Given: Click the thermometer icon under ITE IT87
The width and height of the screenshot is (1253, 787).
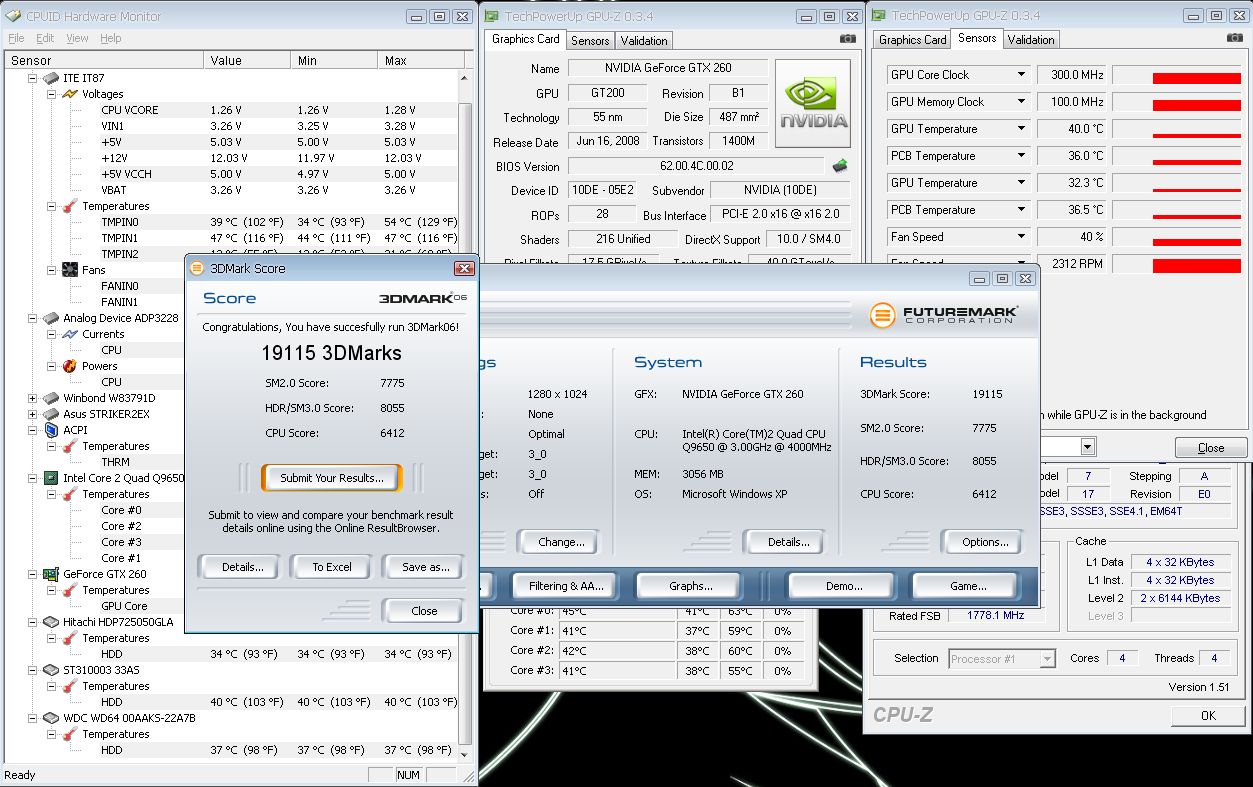Looking at the screenshot, I should pyautogui.click(x=70, y=206).
